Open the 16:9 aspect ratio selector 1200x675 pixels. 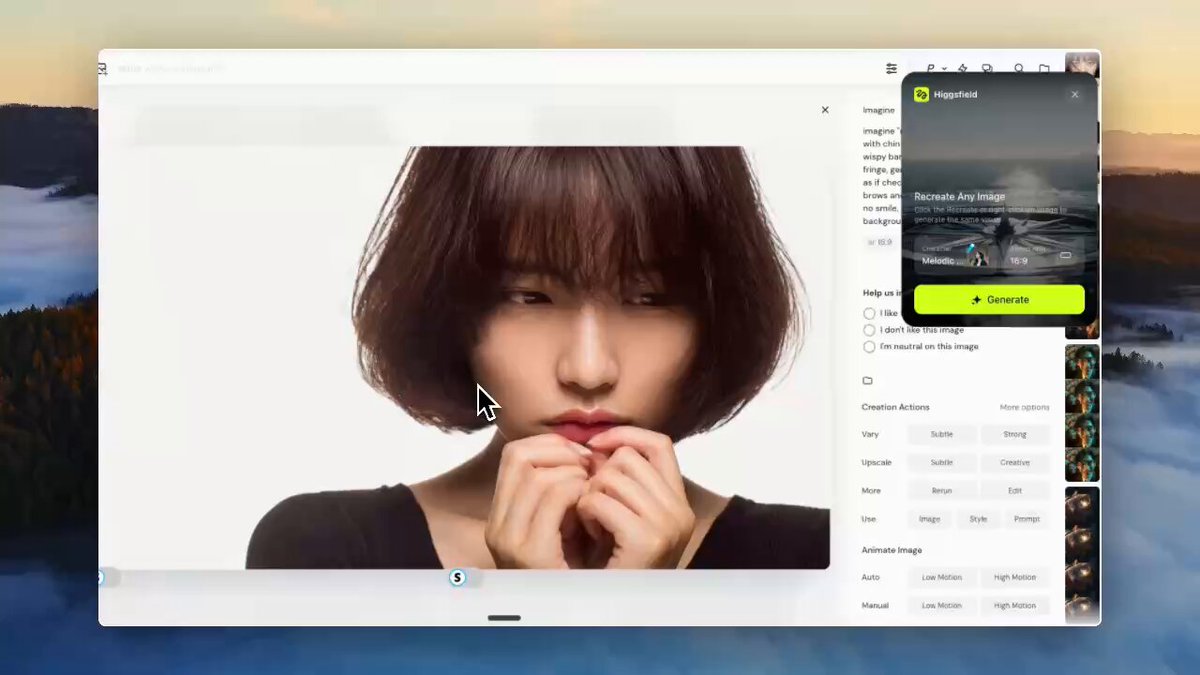[x=1044, y=254]
